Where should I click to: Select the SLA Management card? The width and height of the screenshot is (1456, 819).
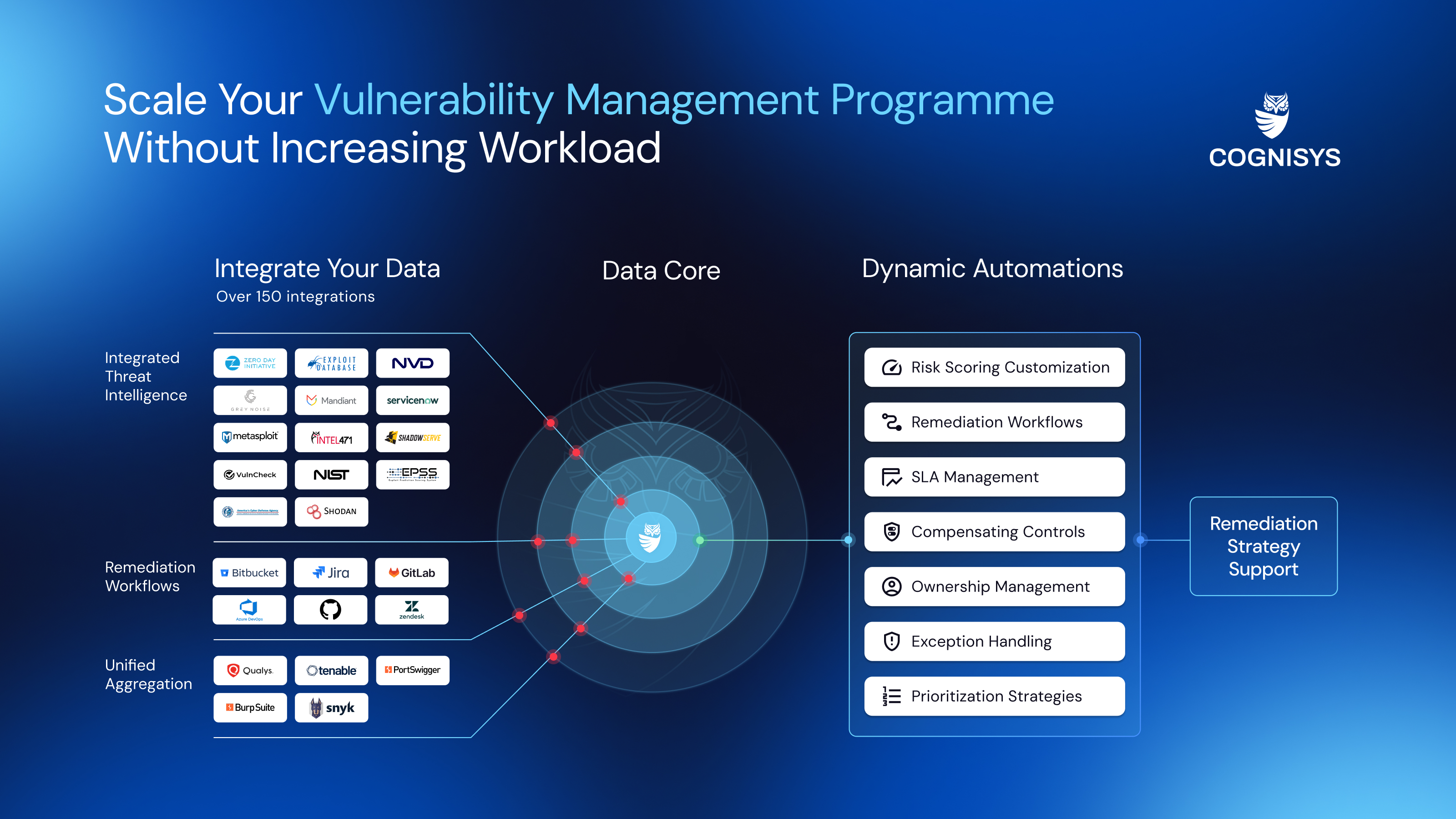coord(994,477)
